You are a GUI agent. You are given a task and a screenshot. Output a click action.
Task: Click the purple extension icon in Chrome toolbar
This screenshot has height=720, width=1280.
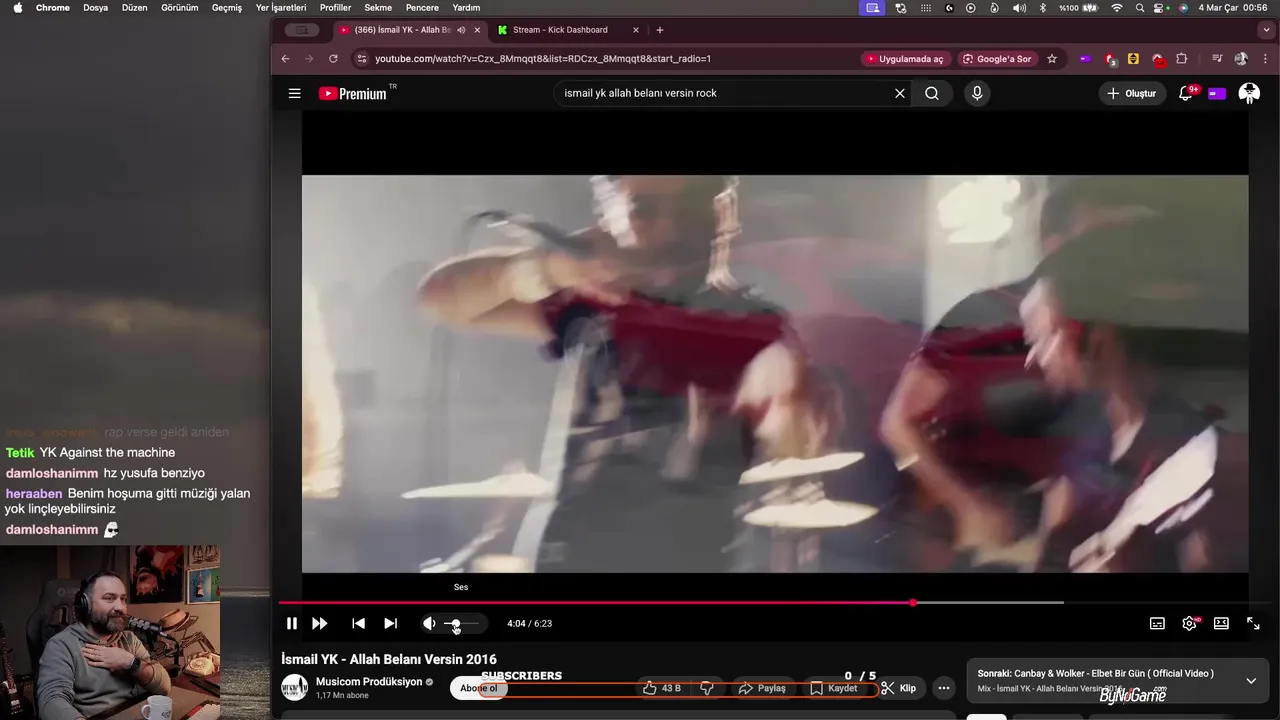1086,59
